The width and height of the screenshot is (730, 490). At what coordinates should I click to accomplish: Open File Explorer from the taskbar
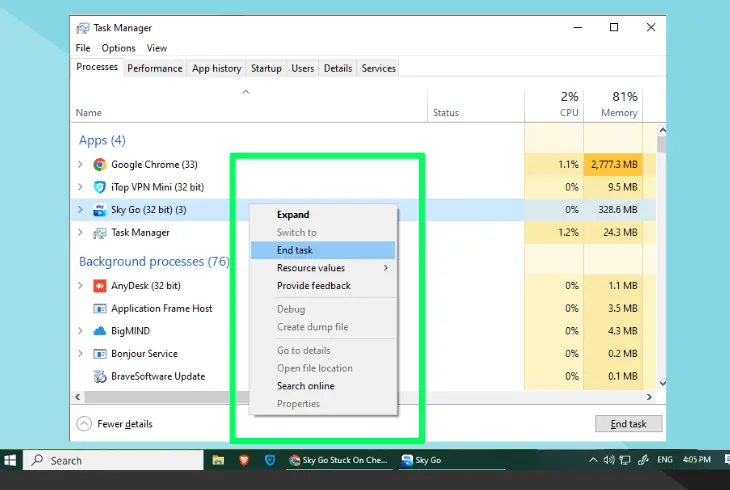pyautogui.click(x=218, y=461)
